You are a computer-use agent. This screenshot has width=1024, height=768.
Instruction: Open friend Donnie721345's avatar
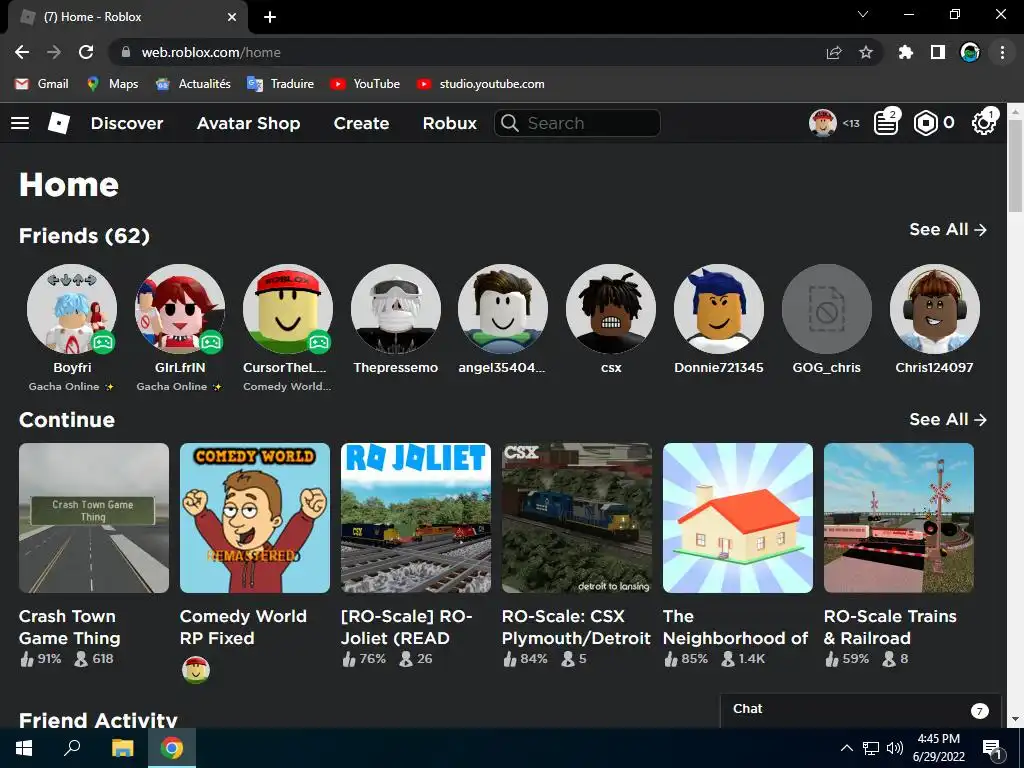(718, 309)
